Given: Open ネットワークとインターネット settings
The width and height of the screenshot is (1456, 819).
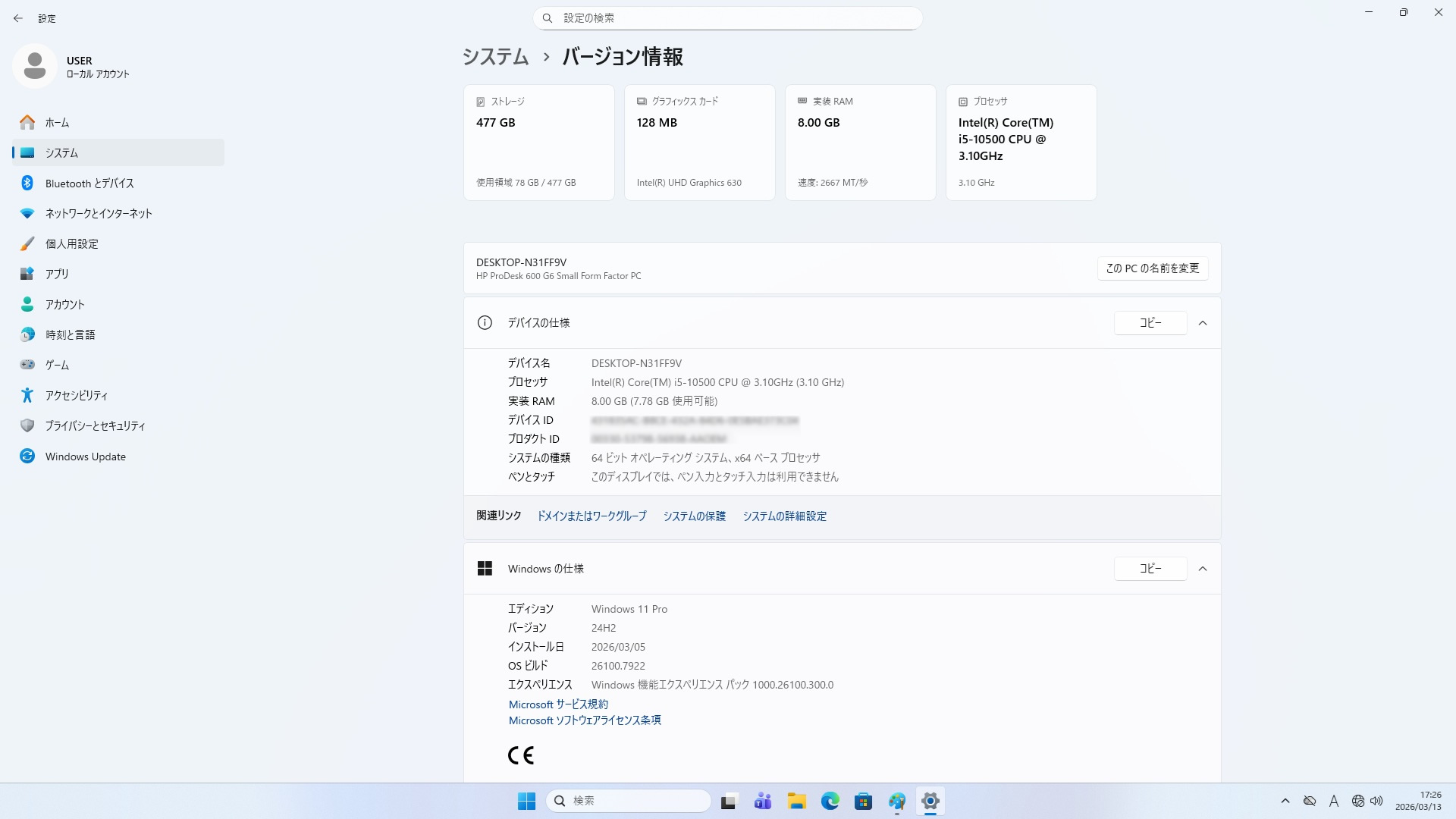Looking at the screenshot, I should (x=99, y=214).
